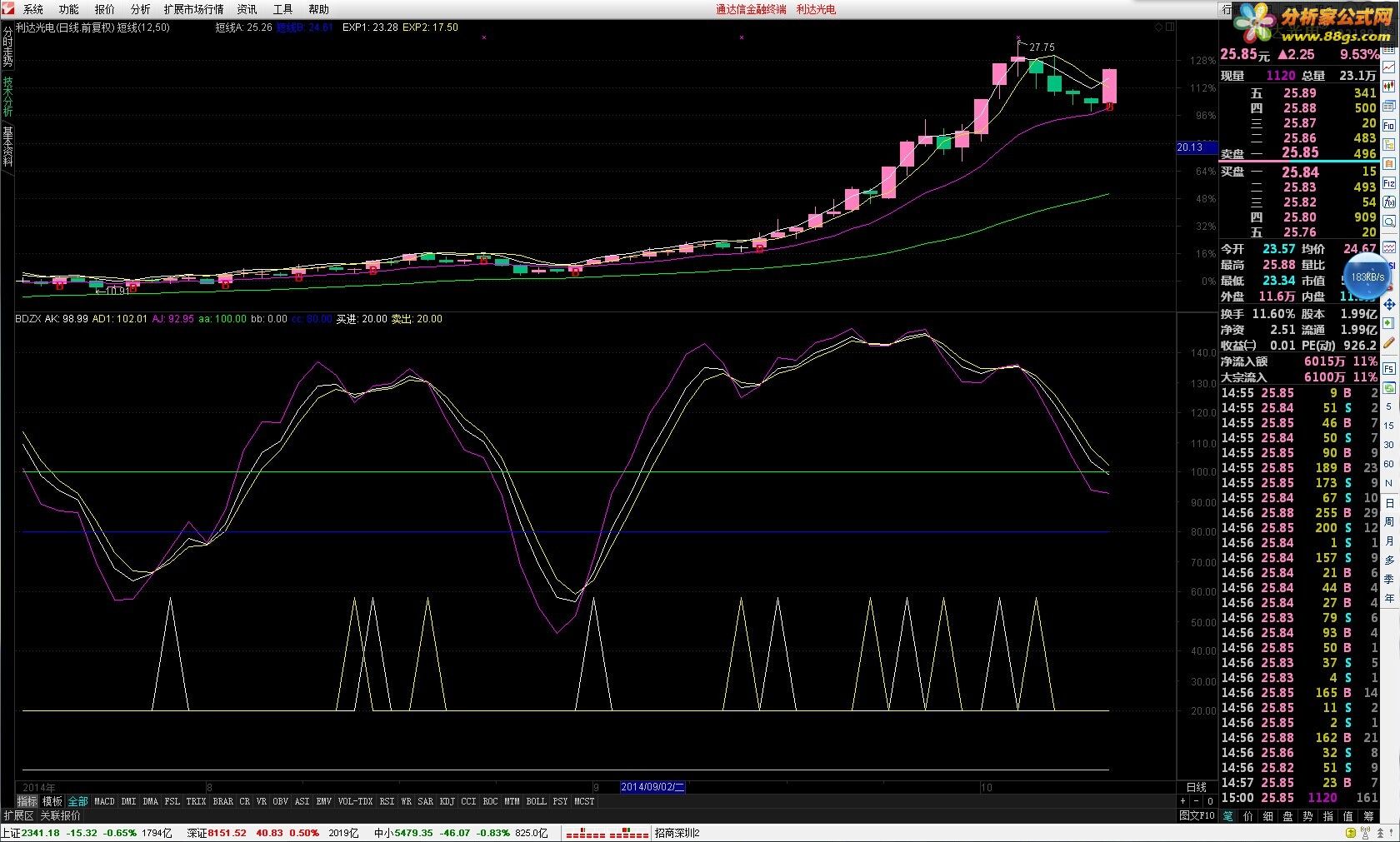Switch to the 模板 tab

tap(52, 801)
